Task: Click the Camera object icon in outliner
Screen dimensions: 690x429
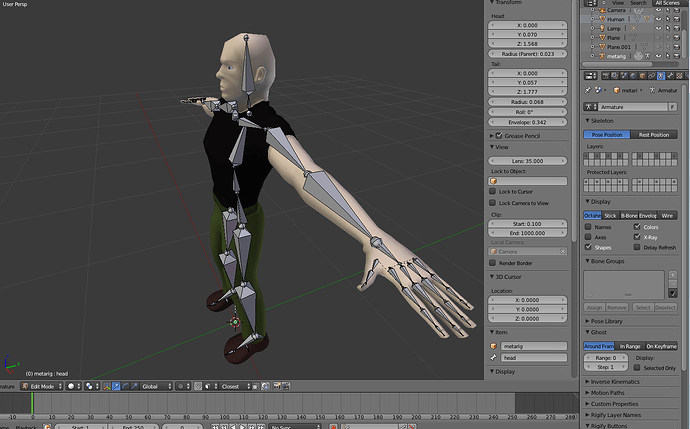Action: coord(602,10)
